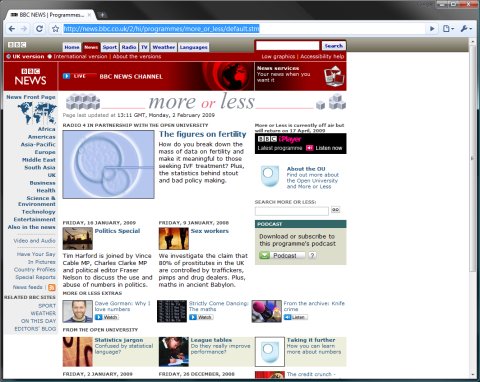The height and width of the screenshot is (382, 480).
Task: Click the BBC logo in the top bar
Action: coord(17,45)
